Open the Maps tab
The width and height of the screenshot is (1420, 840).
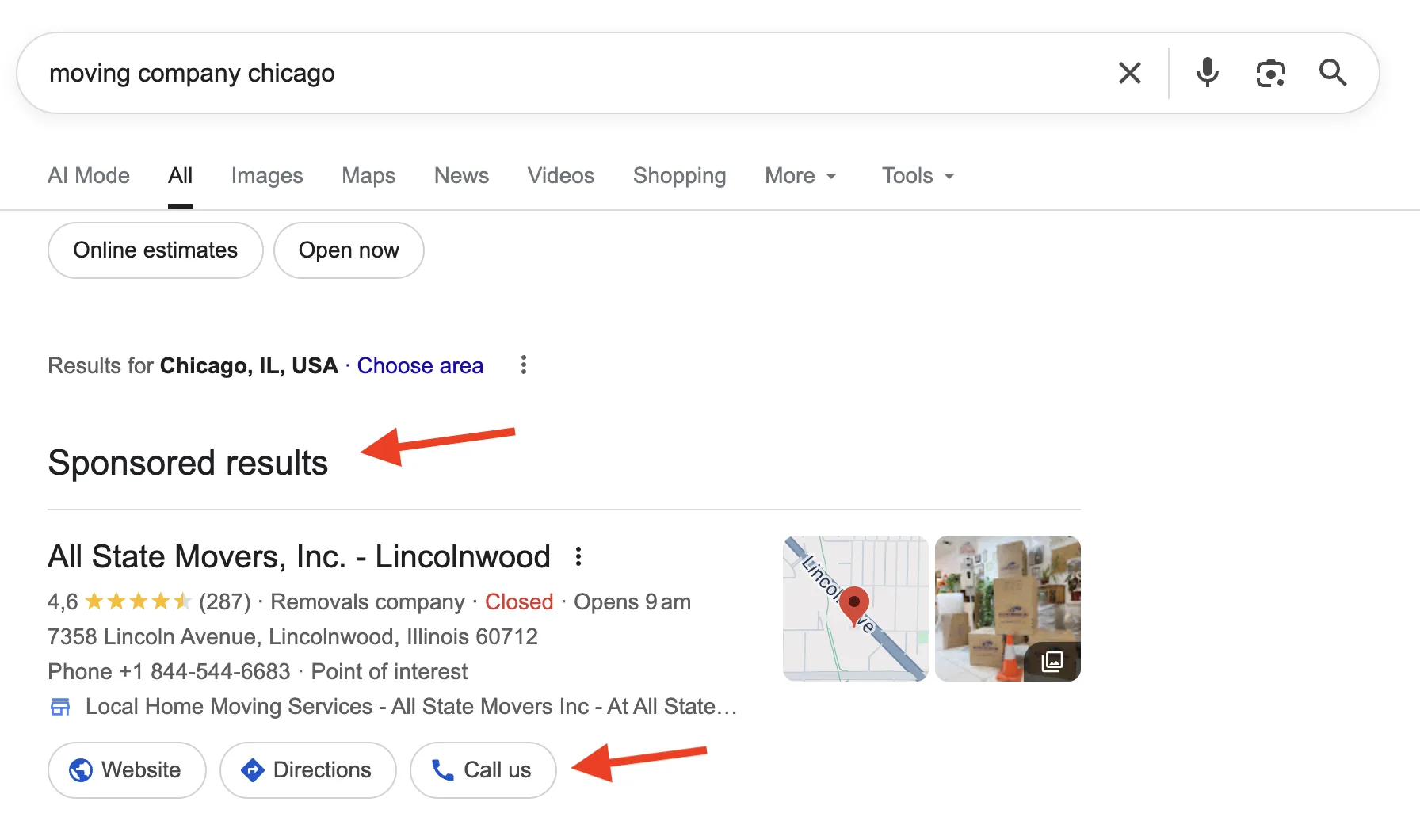pos(368,175)
